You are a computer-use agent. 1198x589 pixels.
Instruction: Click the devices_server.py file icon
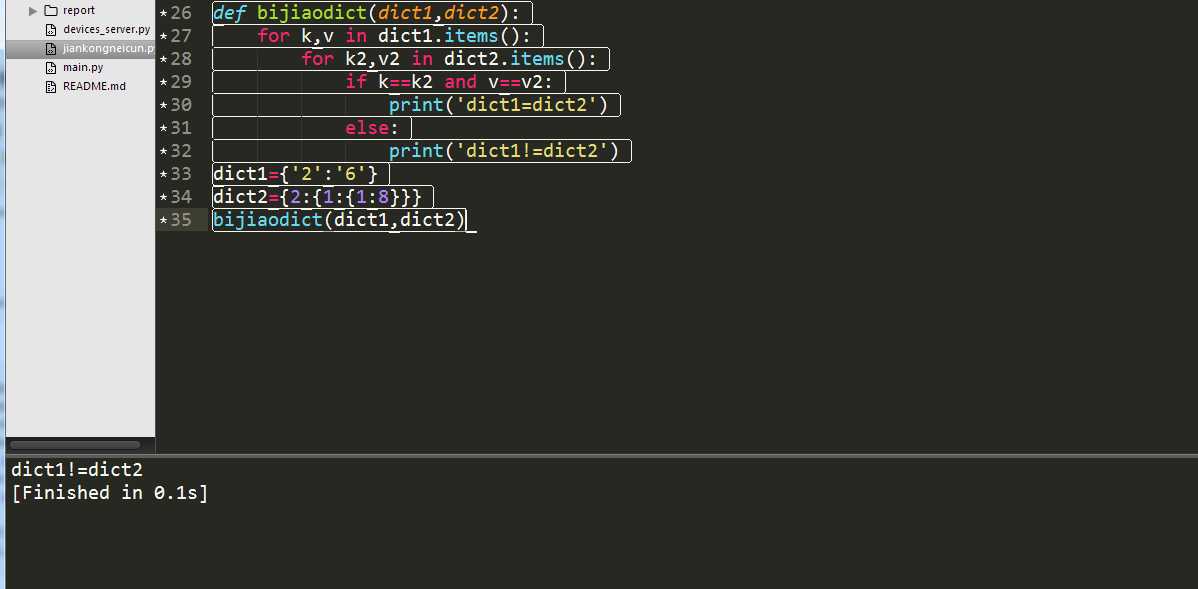[x=51, y=30]
